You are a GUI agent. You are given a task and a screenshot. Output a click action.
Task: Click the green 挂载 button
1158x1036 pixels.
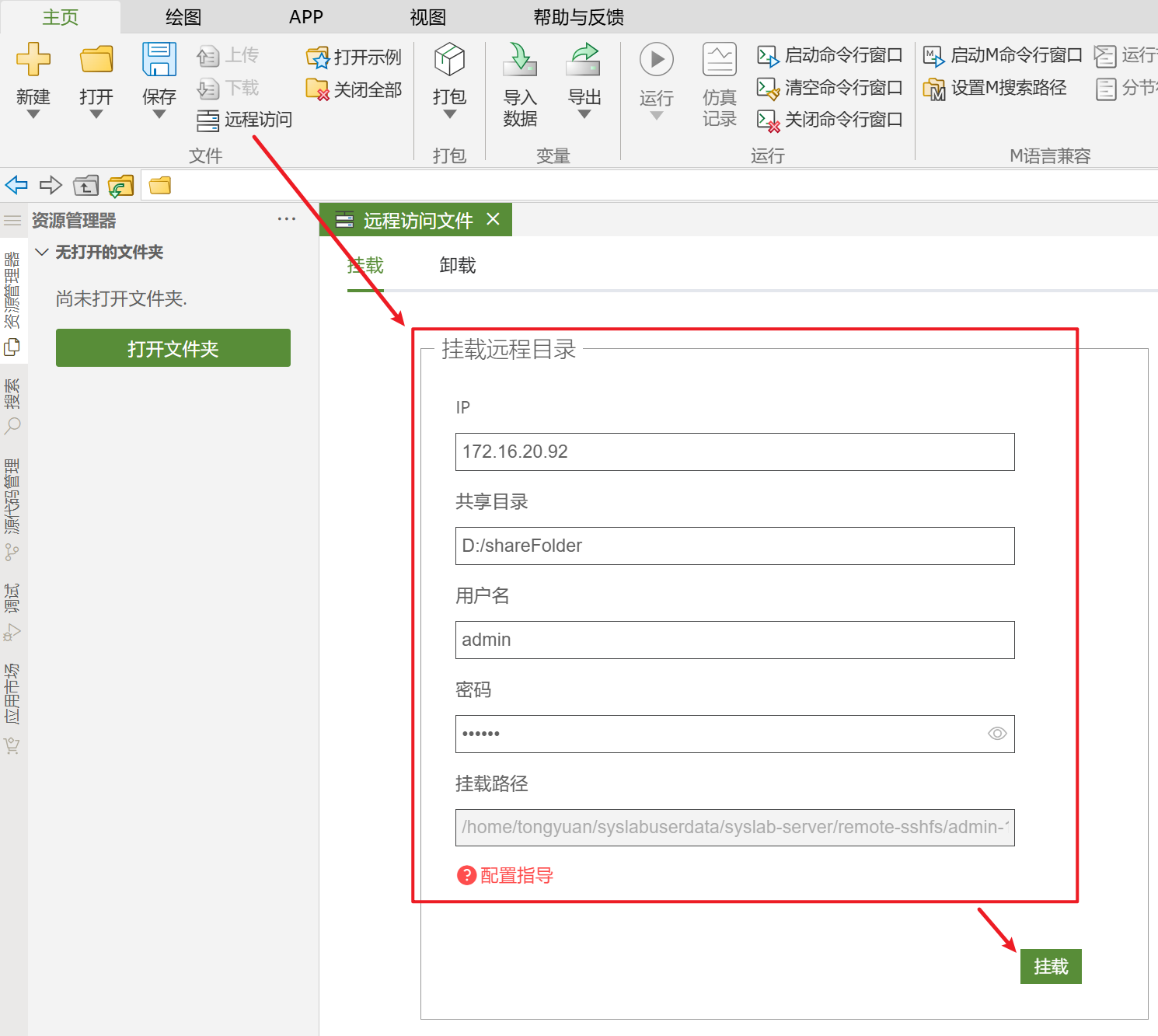coord(1050,967)
